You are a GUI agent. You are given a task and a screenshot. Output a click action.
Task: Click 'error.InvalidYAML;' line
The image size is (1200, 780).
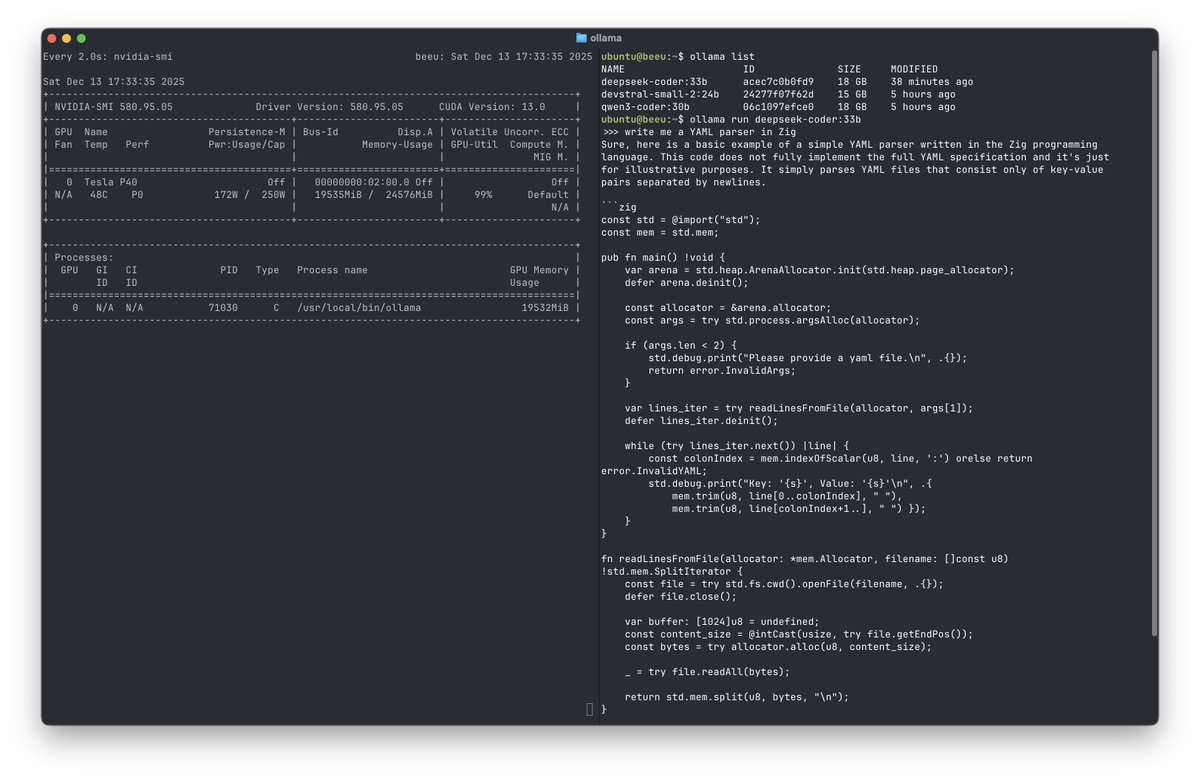pos(654,471)
